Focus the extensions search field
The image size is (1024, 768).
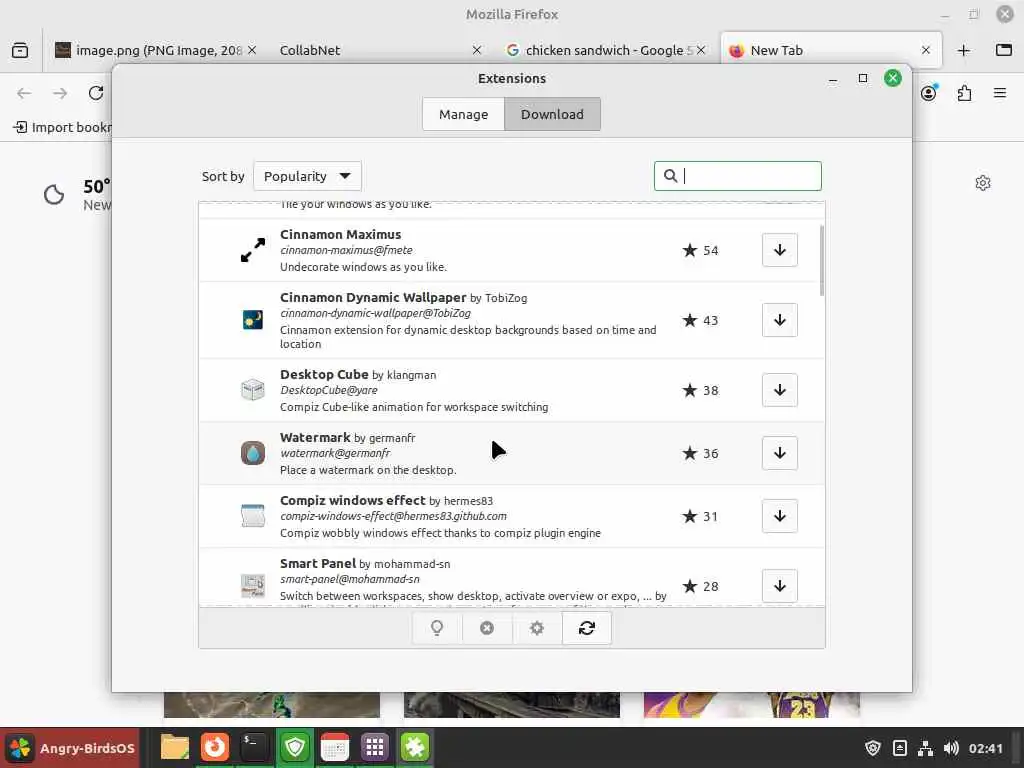(x=737, y=176)
